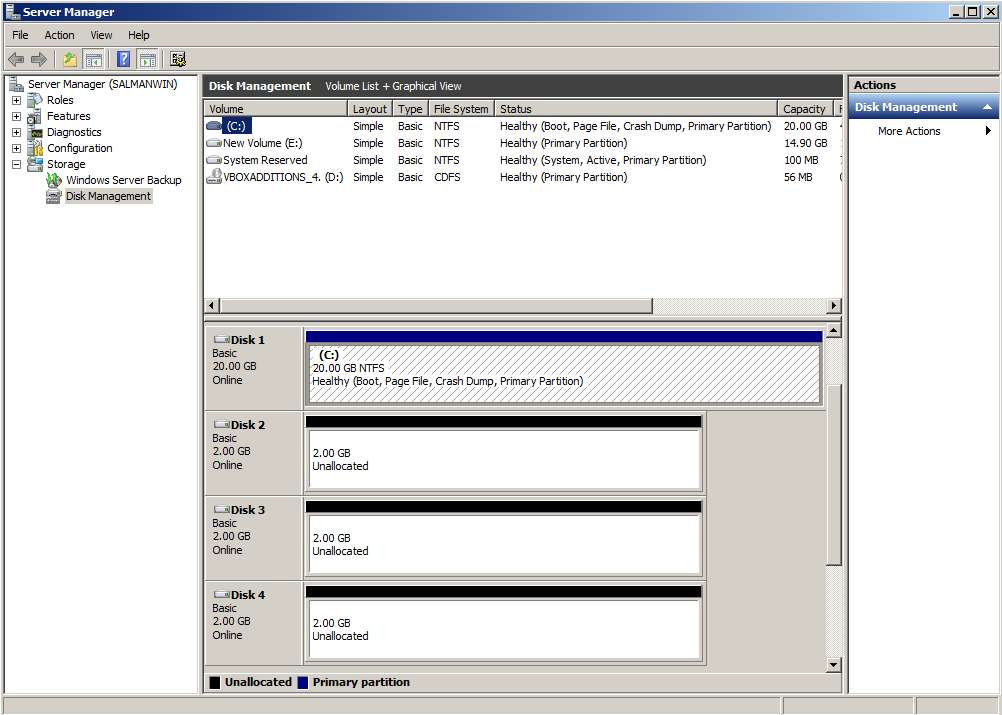Click the volume list scroll-left arrow
Screen dimensions: 1002x715
[212, 305]
